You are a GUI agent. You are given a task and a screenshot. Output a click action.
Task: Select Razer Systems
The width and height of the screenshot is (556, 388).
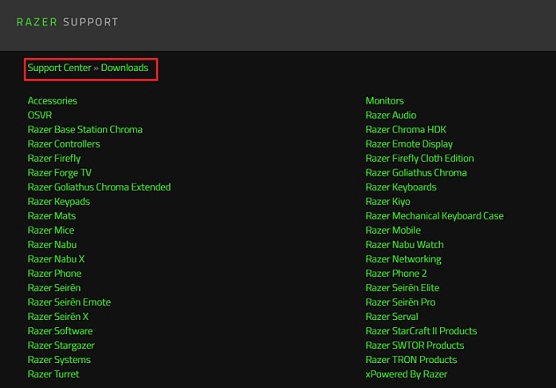(x=59, y=360)
